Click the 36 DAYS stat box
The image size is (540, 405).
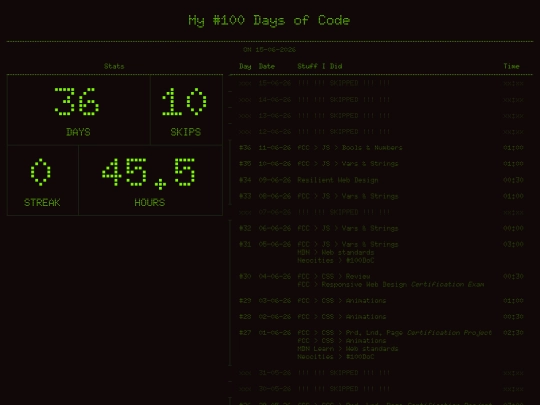[79, 110]
